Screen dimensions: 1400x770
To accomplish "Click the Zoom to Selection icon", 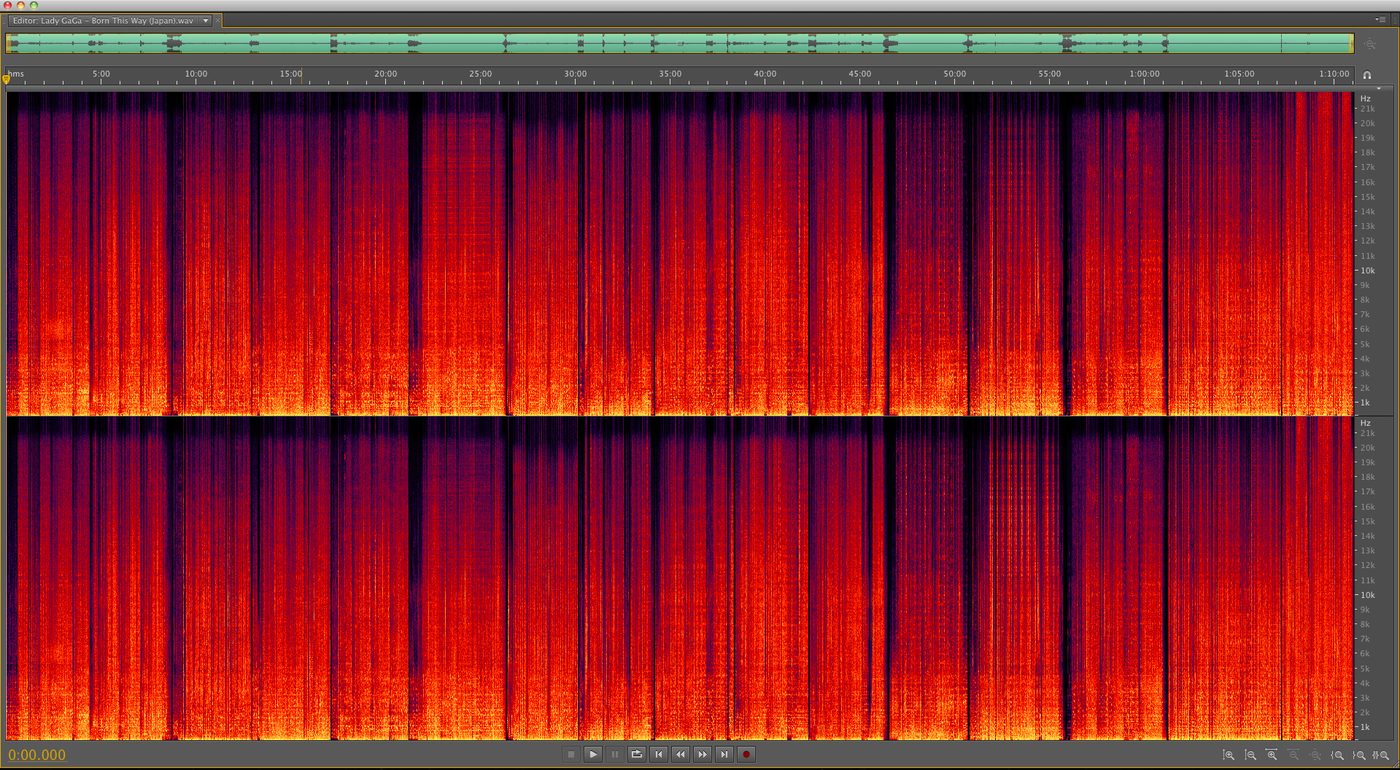I will coord(1382,756).
